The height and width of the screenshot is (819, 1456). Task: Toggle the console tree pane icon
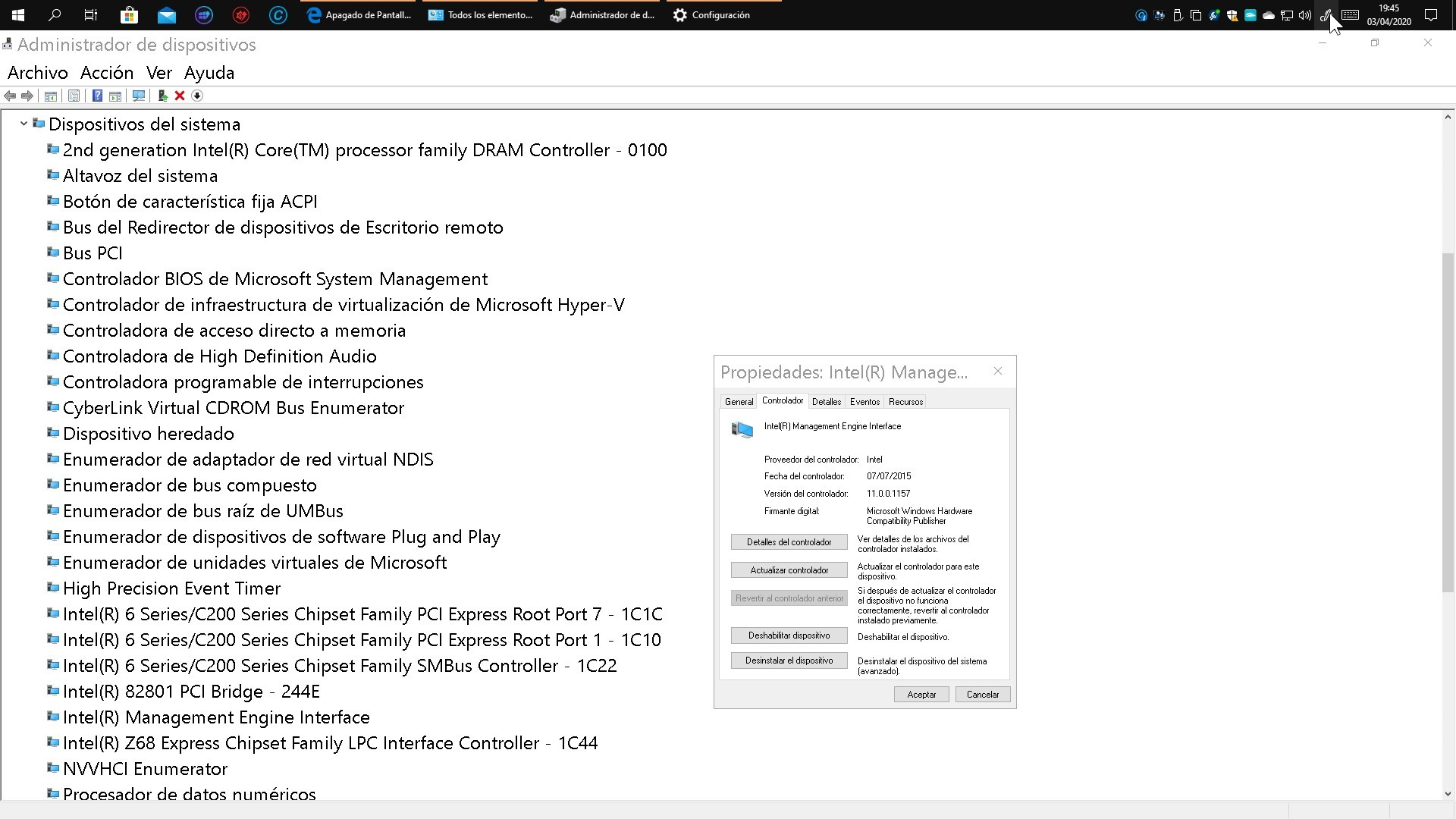coord(51,96)
